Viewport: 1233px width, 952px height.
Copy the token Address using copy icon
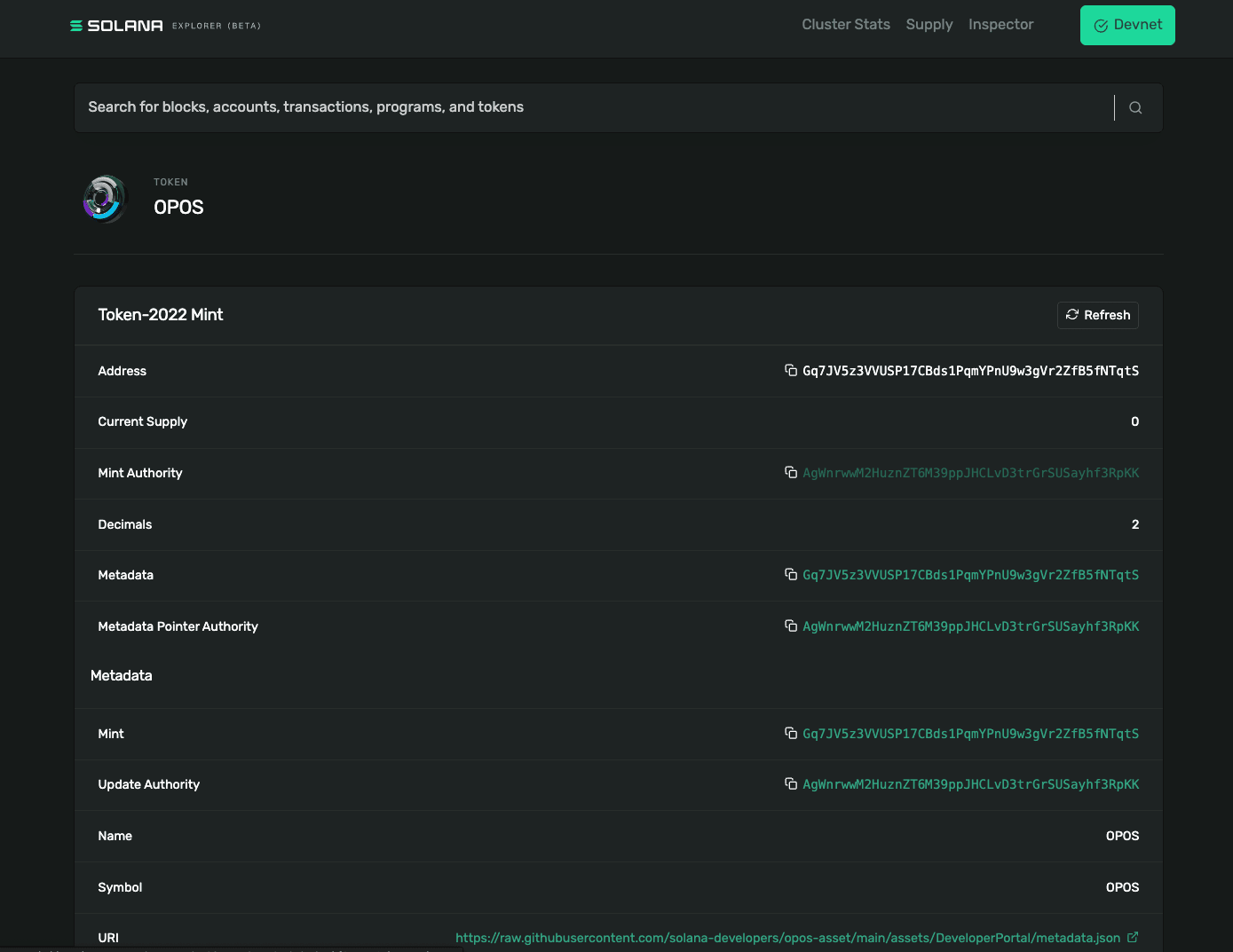pos(790,370)
